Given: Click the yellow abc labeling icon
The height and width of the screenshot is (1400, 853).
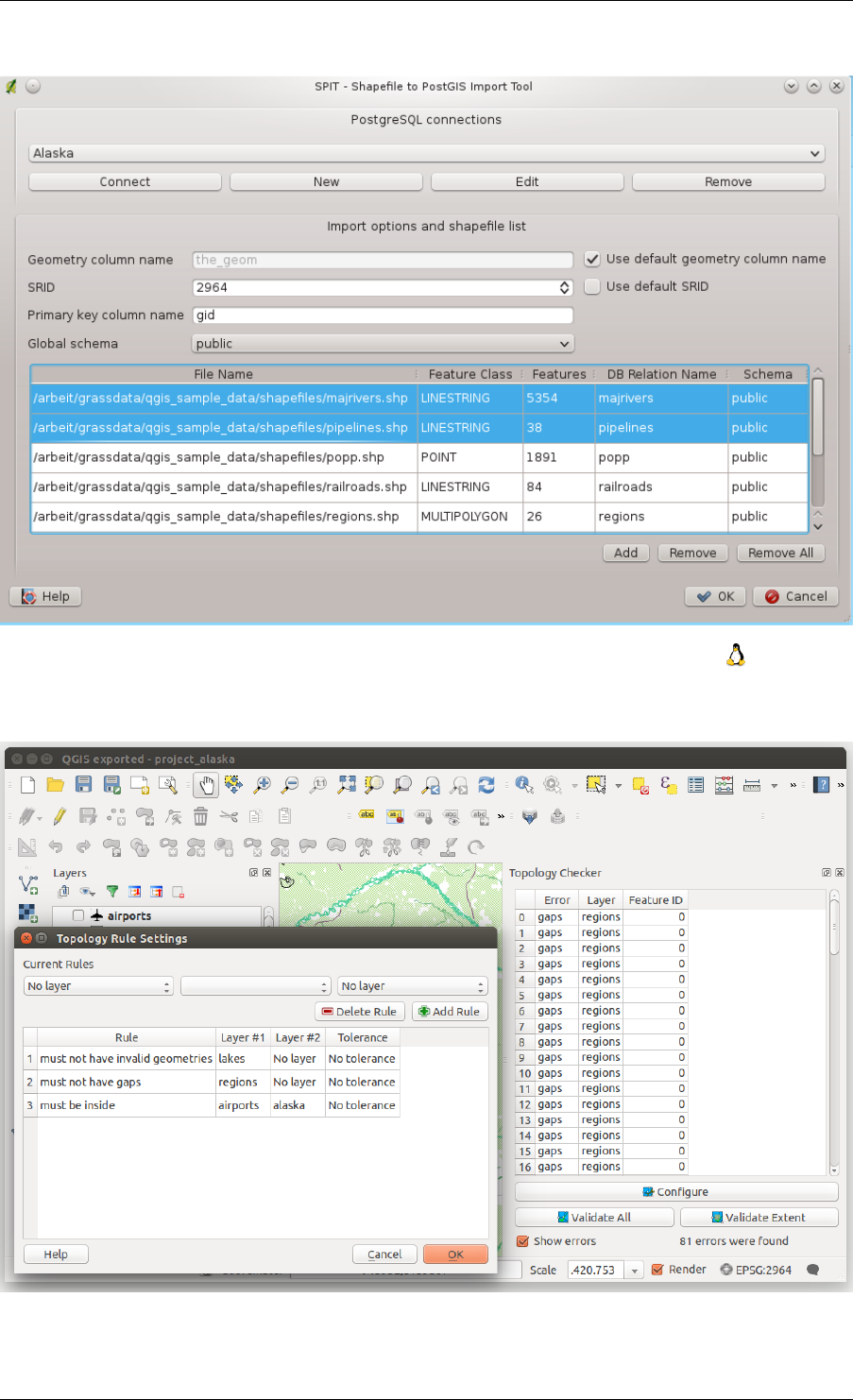Looking at the screenshot, I should tap(367, 816).
